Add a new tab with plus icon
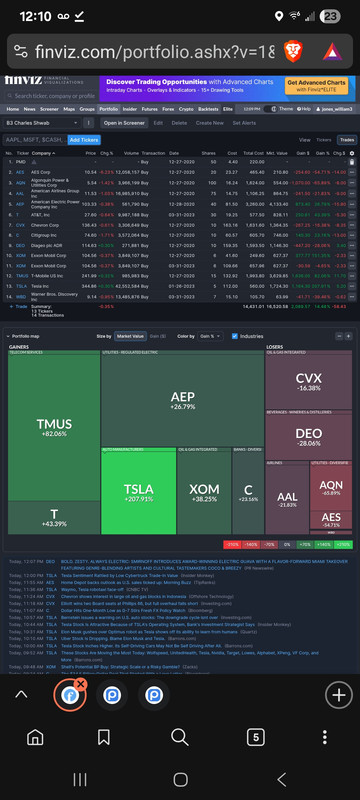The height and width of the screenshot is (800, 360). (339, 695)
